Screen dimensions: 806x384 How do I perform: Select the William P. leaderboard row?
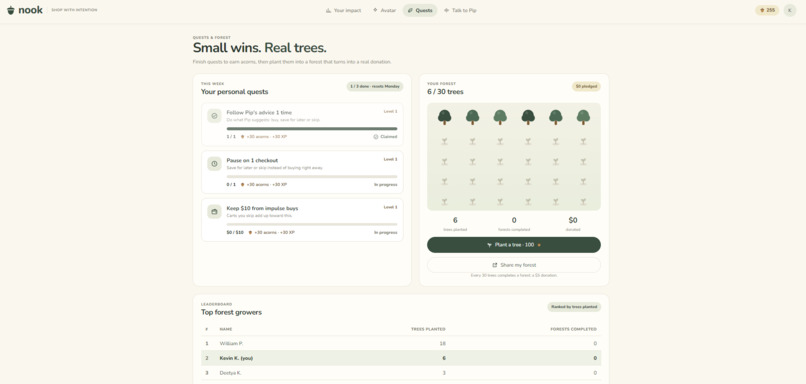(401, 343)
